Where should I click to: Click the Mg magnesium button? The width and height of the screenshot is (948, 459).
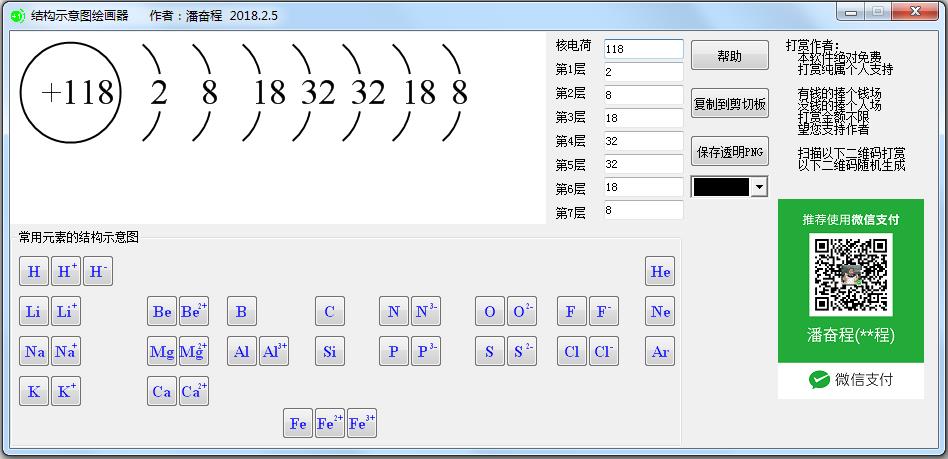162,351
